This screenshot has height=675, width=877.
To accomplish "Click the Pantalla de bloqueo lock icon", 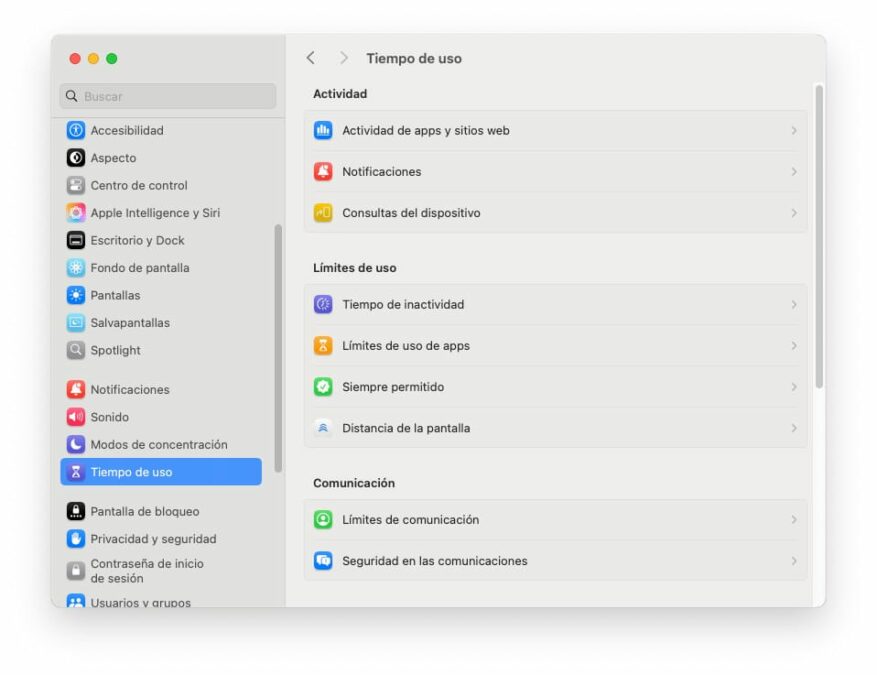I will (x=76, y=511).
